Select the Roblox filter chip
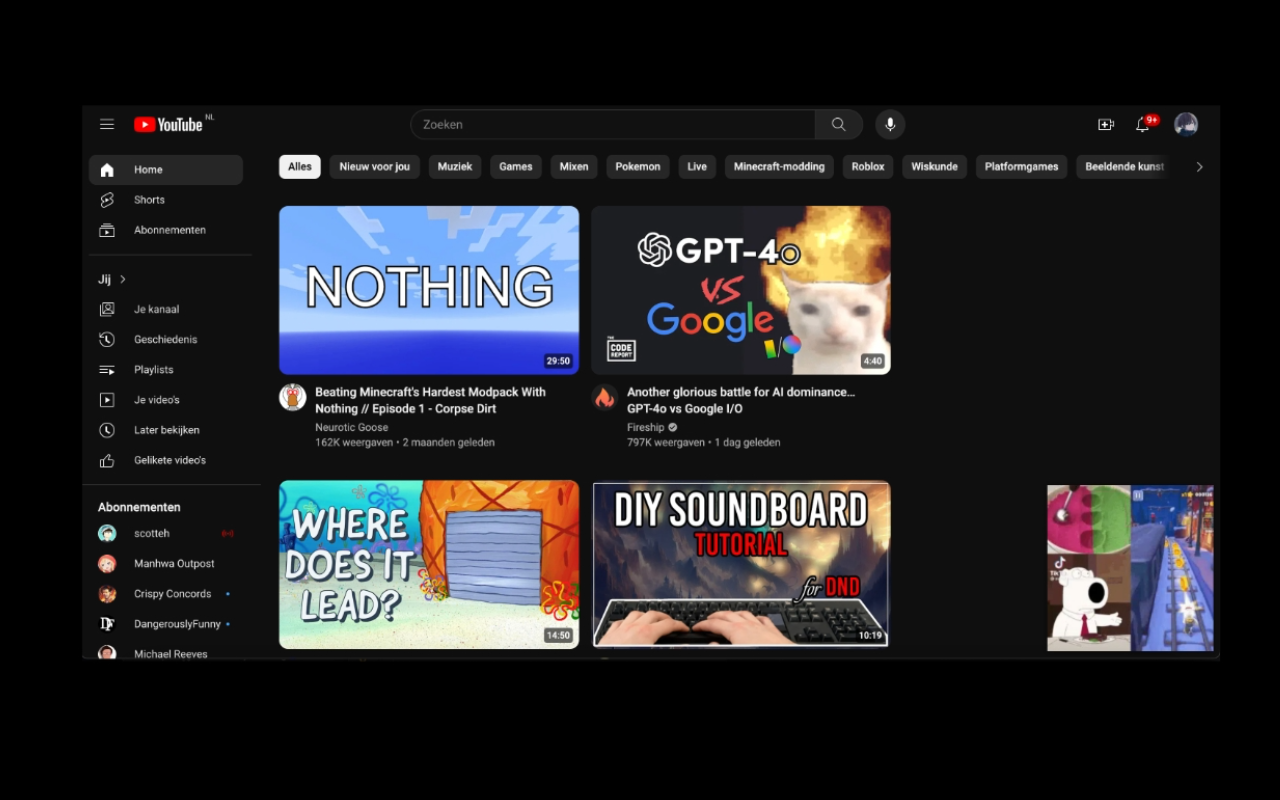This screenshot has width=1280, height=800. tap(868, 167)
